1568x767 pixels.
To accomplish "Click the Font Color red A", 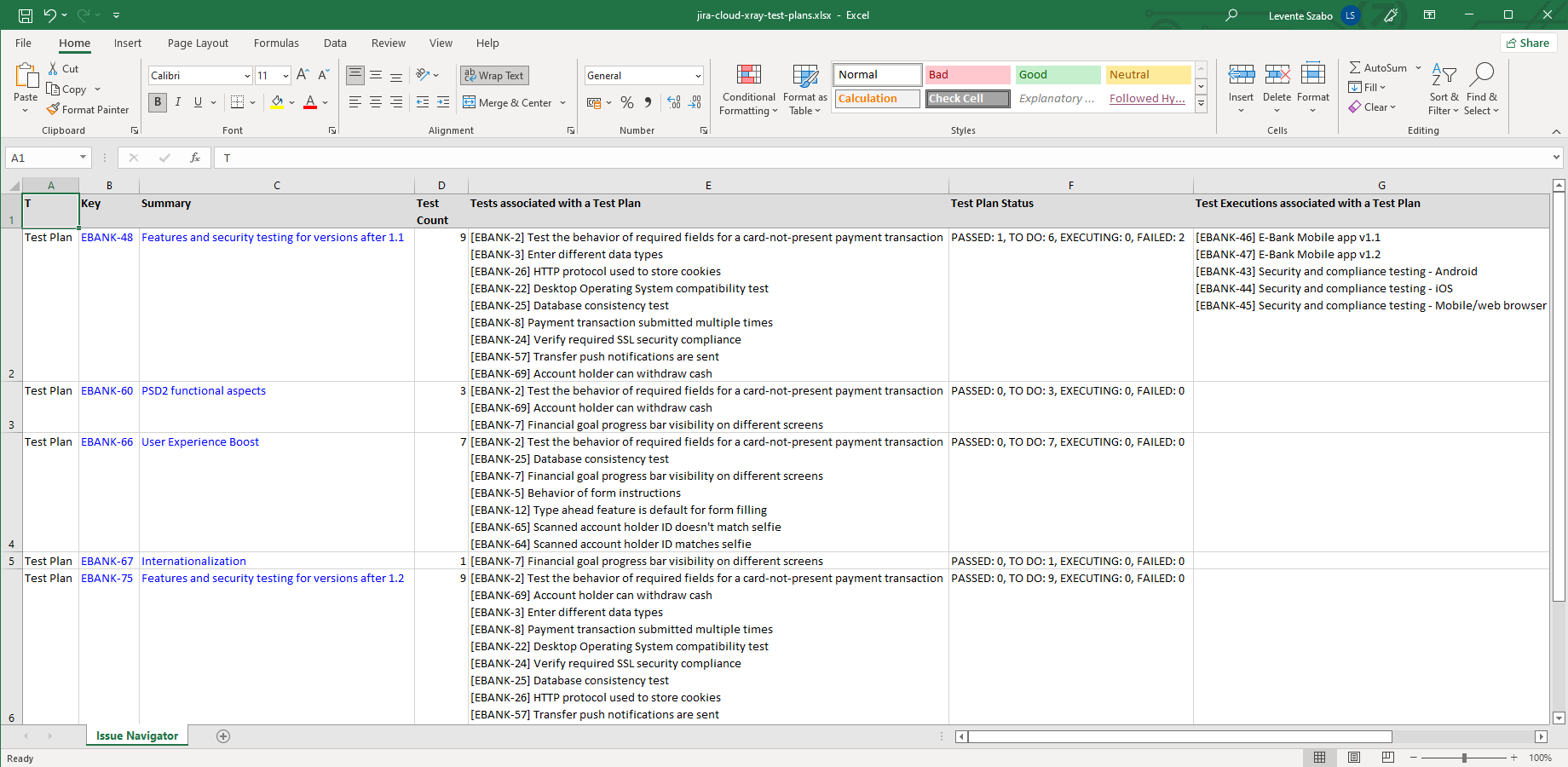I will (x=310, y=102).
